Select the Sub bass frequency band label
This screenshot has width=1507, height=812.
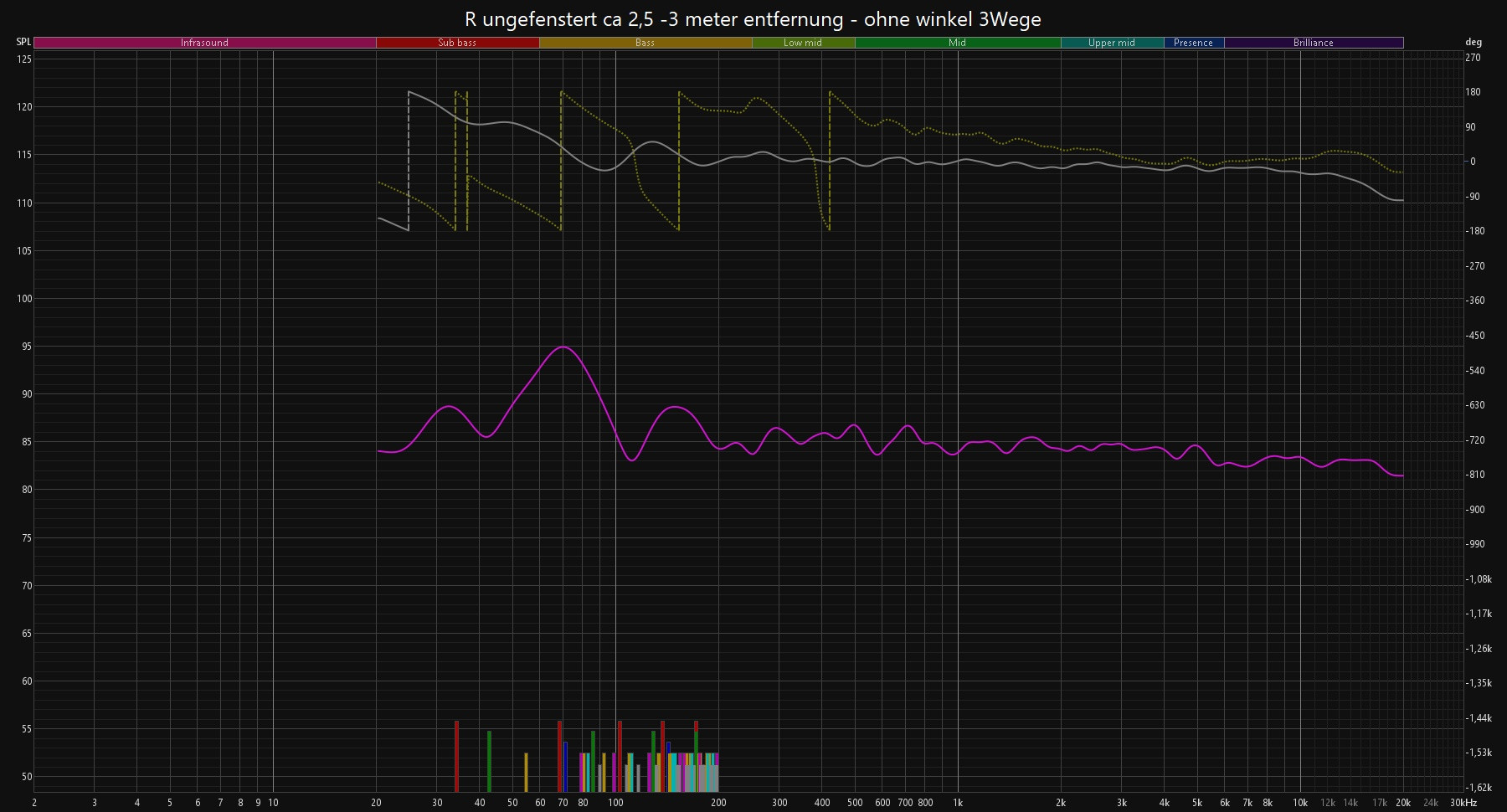[457, 43]
